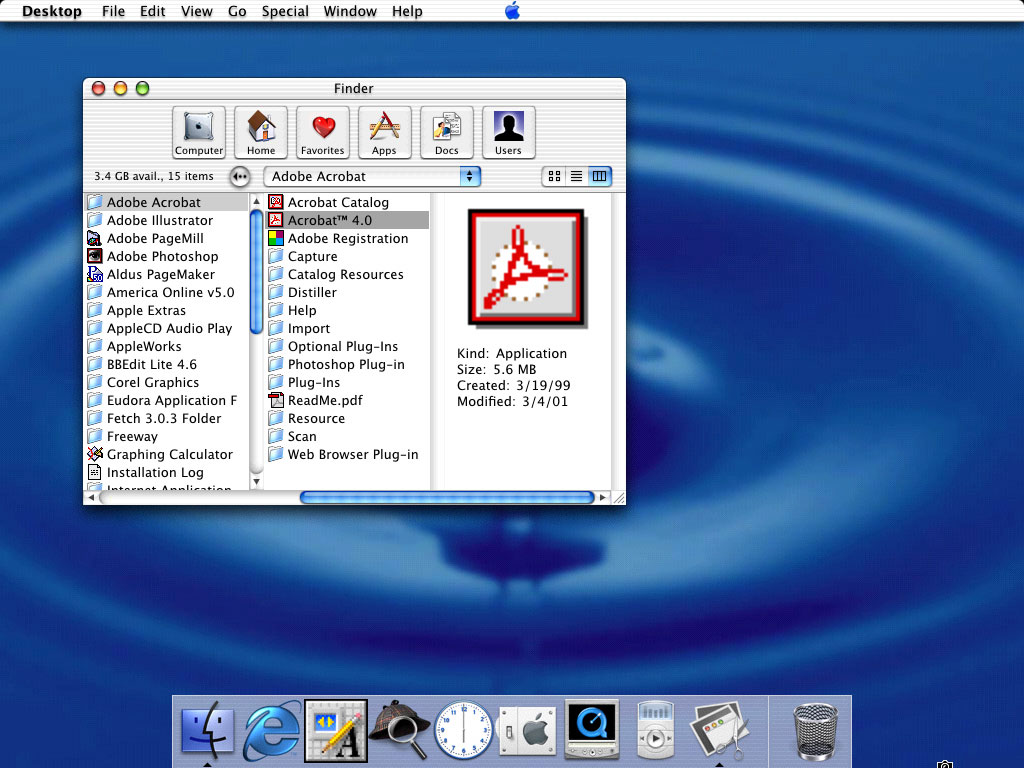Screen dimensions: 1024x768
Task: Click the first column's scroll up arrow
Action: (257, 202)
